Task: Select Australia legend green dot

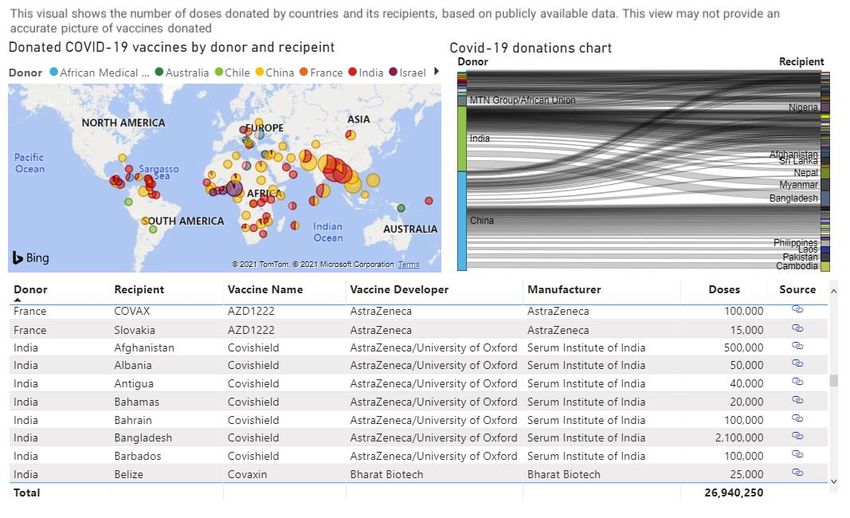Action: click(159, 72)
